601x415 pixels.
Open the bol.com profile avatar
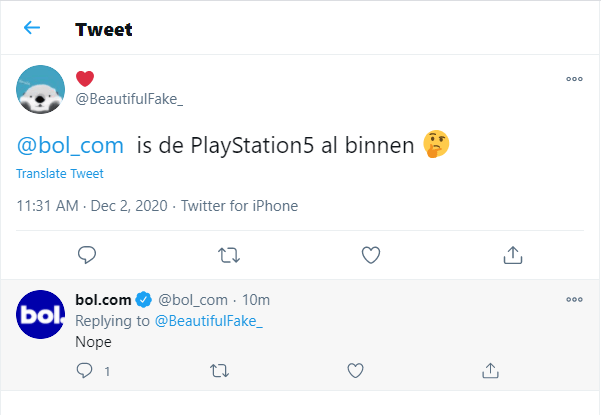point(41,316)
